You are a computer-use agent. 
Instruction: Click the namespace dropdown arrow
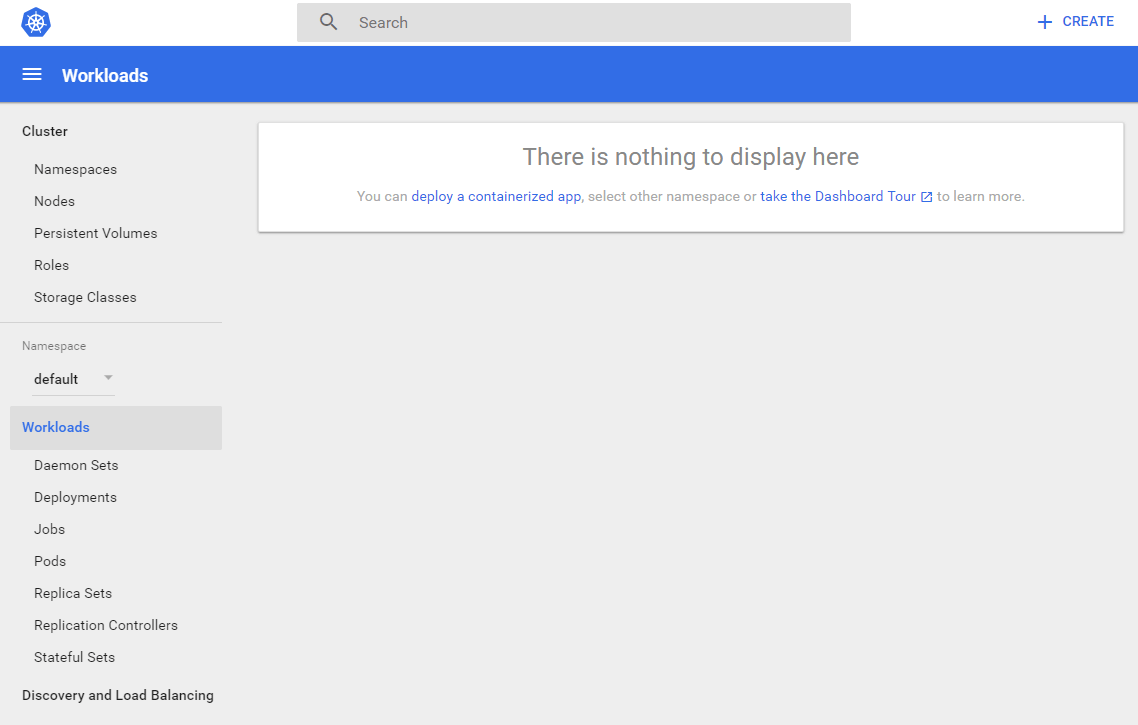pyautogui.click(x=108, y=378)
